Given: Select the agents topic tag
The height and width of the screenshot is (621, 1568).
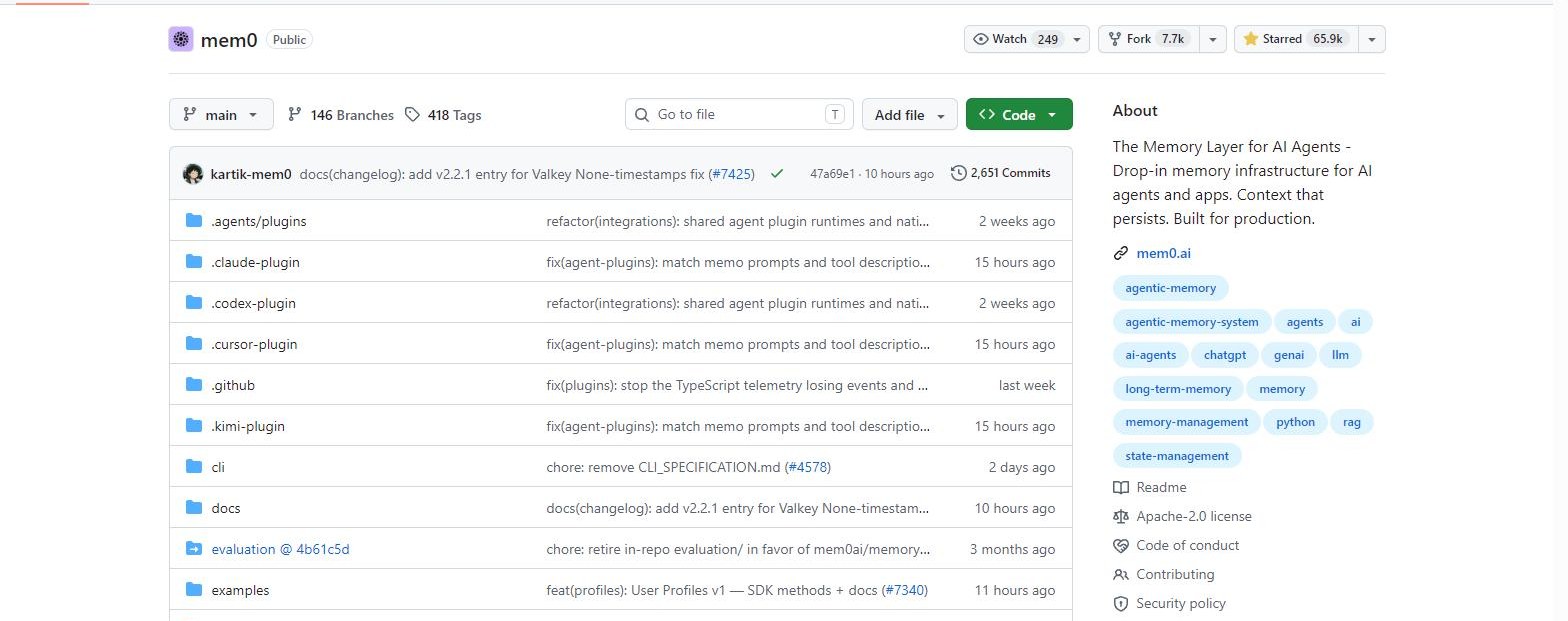Looking at the screenshot, I should pos(1304,322).
